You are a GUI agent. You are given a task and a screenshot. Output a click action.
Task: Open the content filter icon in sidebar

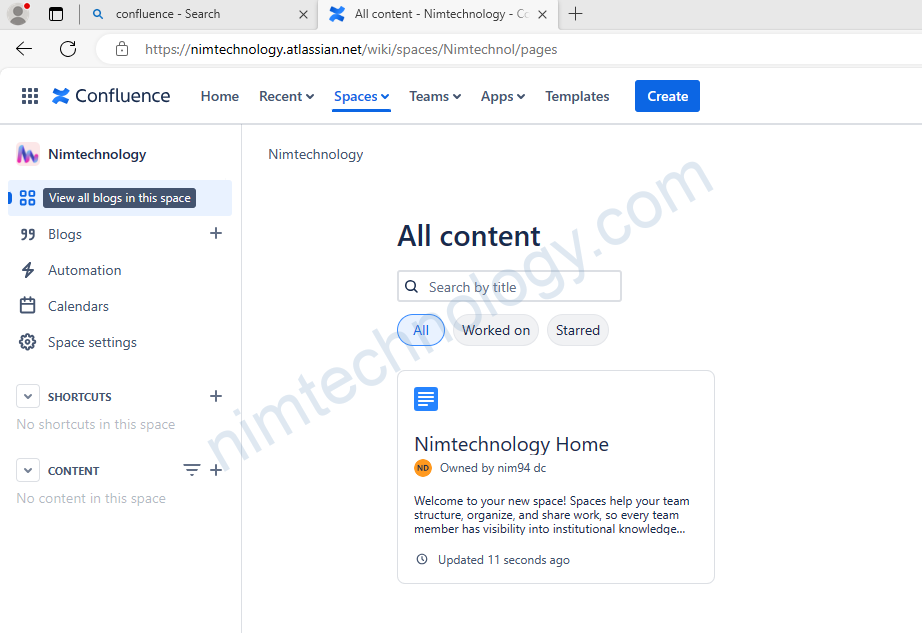(x=191, y=470)
